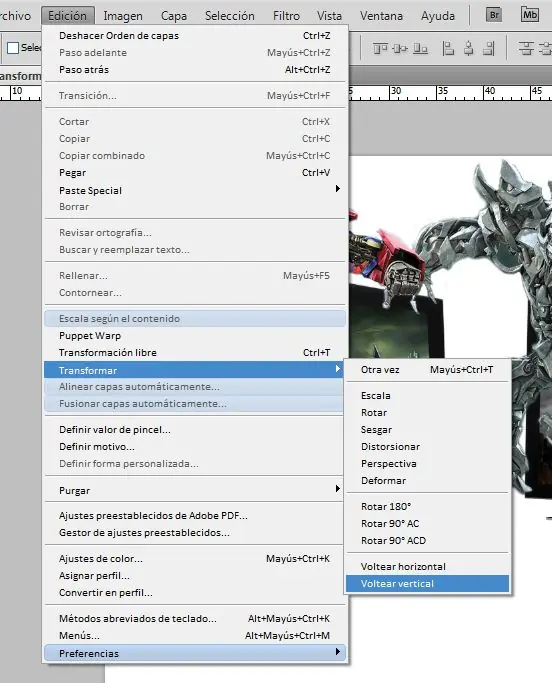
Task: Toggle the auto-select checkbox in options bar
Action: (x=13, y=48)
